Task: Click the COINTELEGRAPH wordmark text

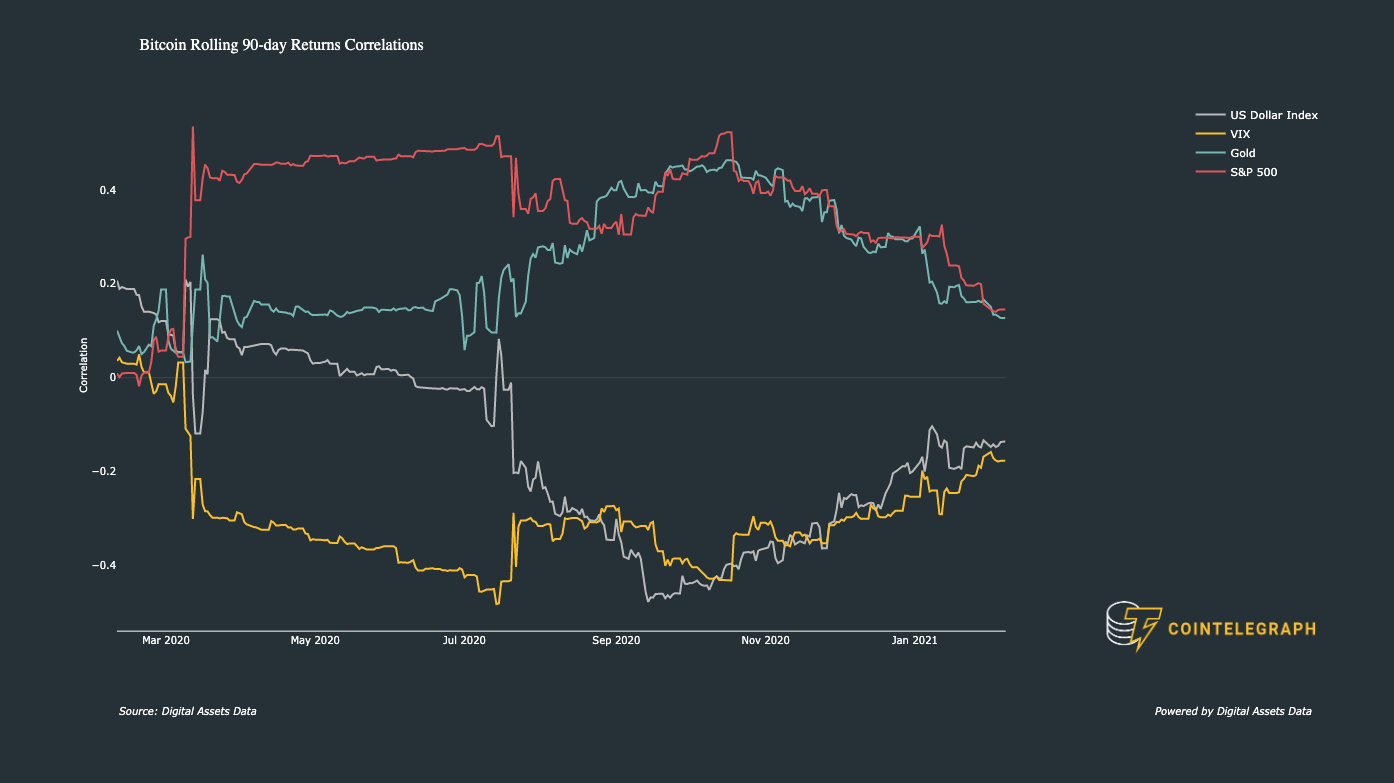Action: tap(1243, 629)
